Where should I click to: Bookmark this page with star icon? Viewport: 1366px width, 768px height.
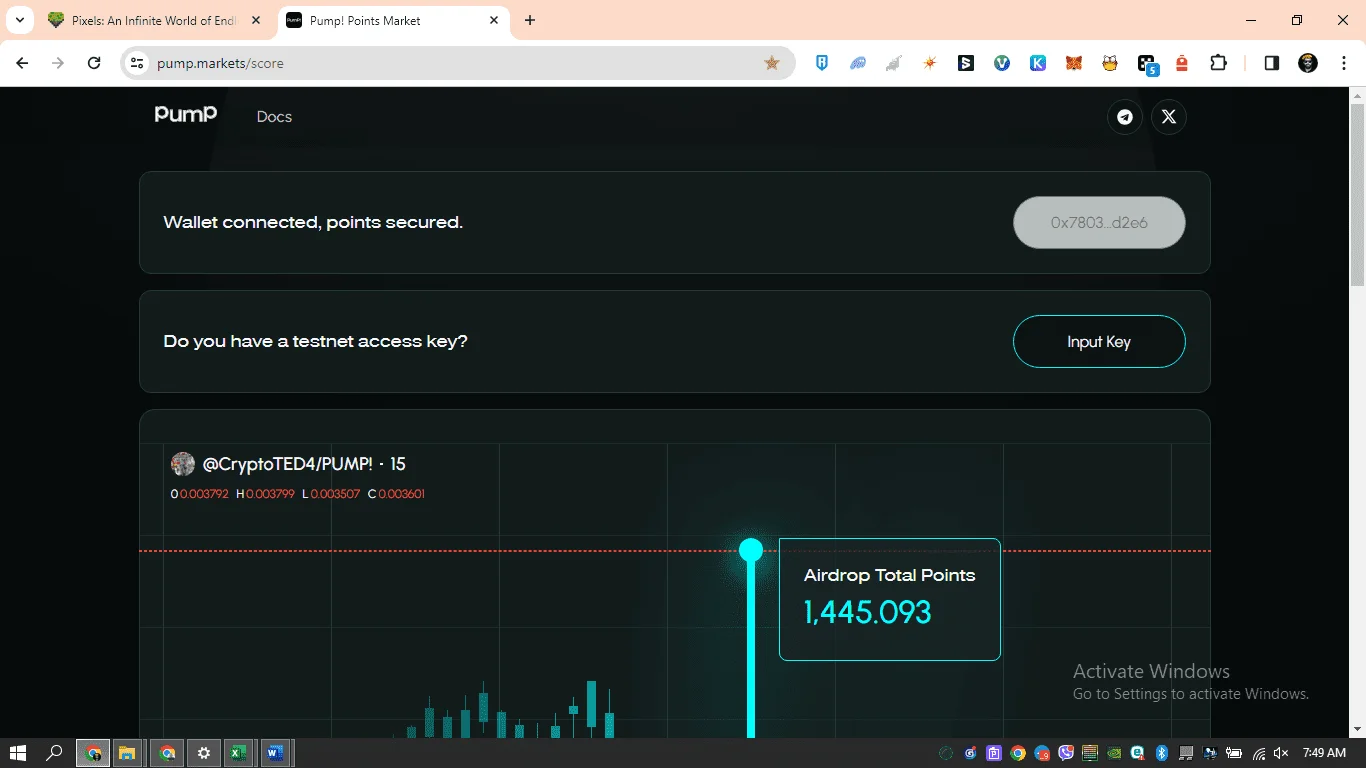(x=772, y=63)
